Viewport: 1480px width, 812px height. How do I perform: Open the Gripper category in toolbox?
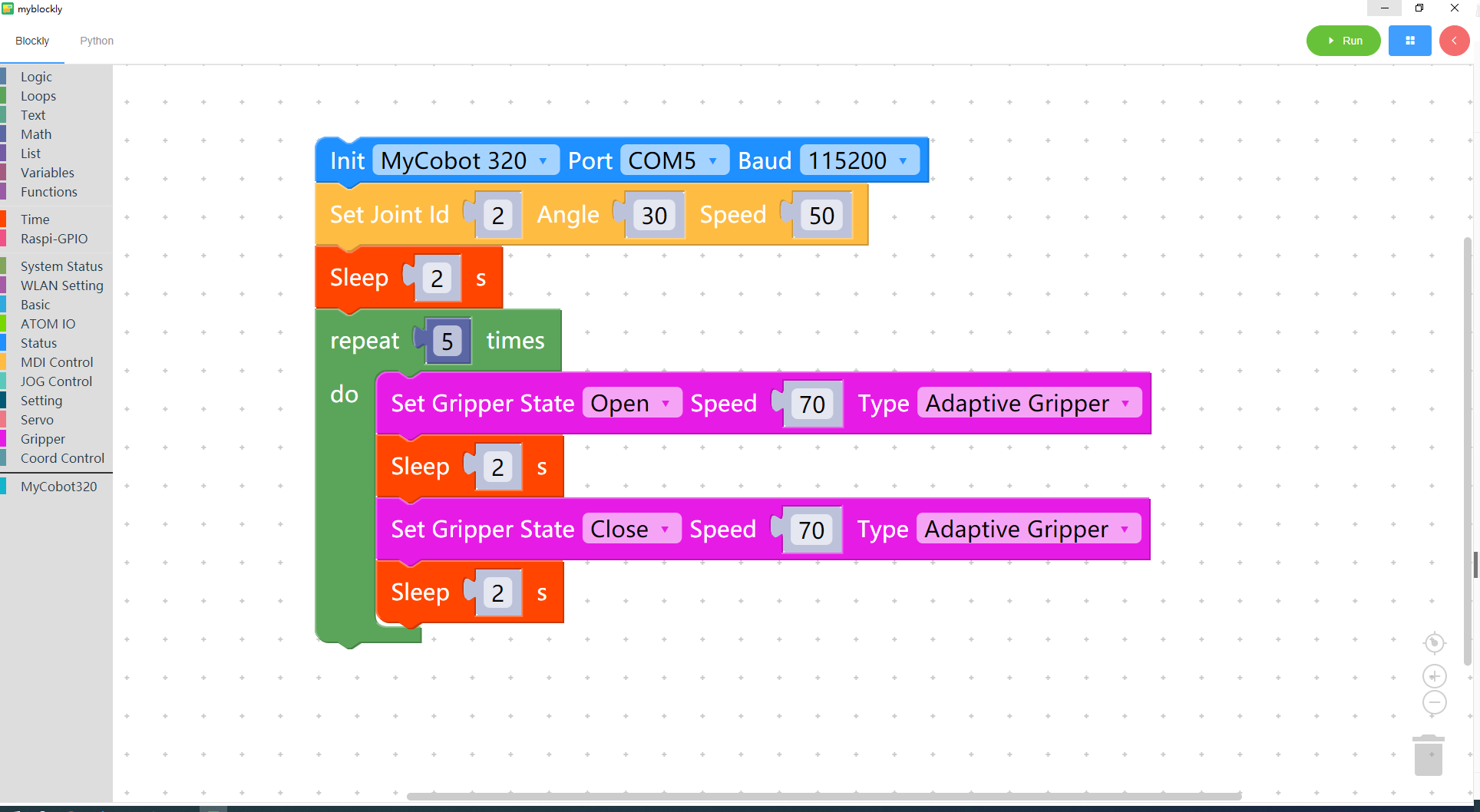pos(43,439)
